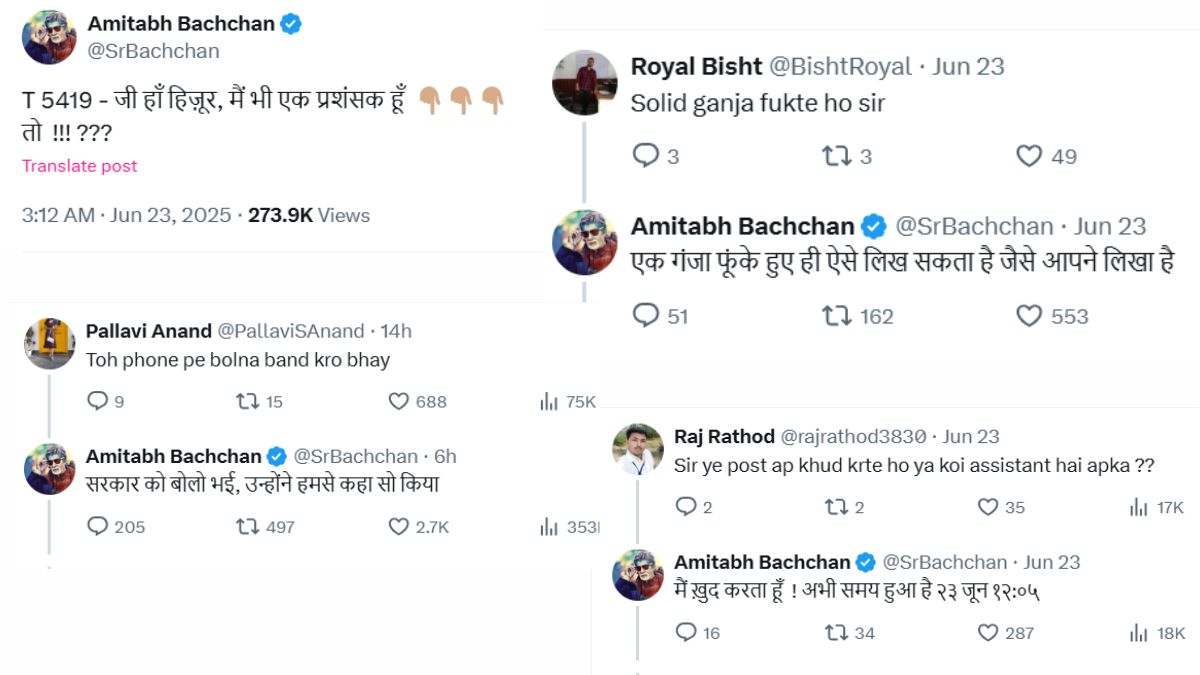Screen dimensions: 1200x675
Task: Click the Translate post link
Action: 80,166
